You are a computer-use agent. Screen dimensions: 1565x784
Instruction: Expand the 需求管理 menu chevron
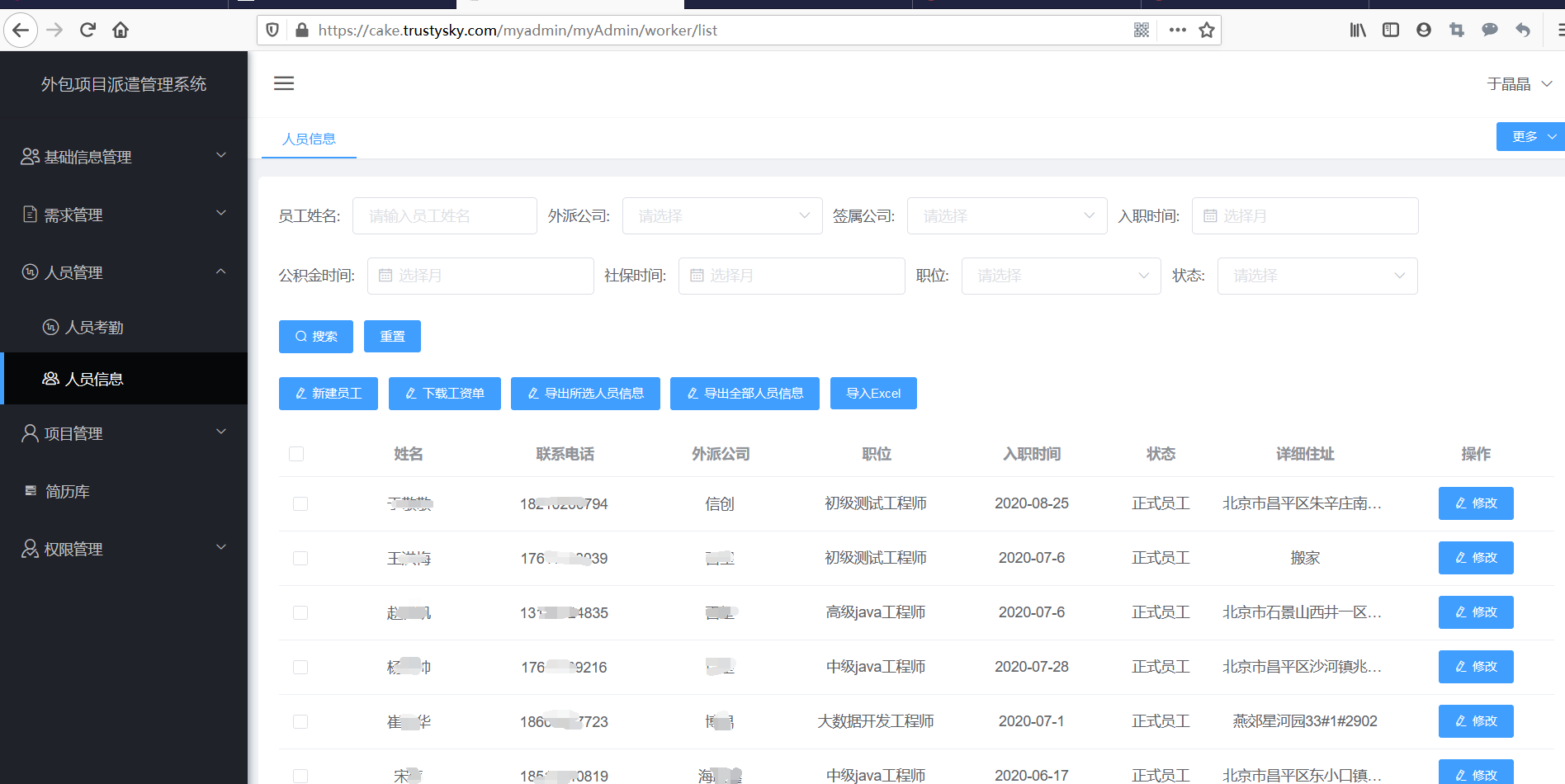221,213
